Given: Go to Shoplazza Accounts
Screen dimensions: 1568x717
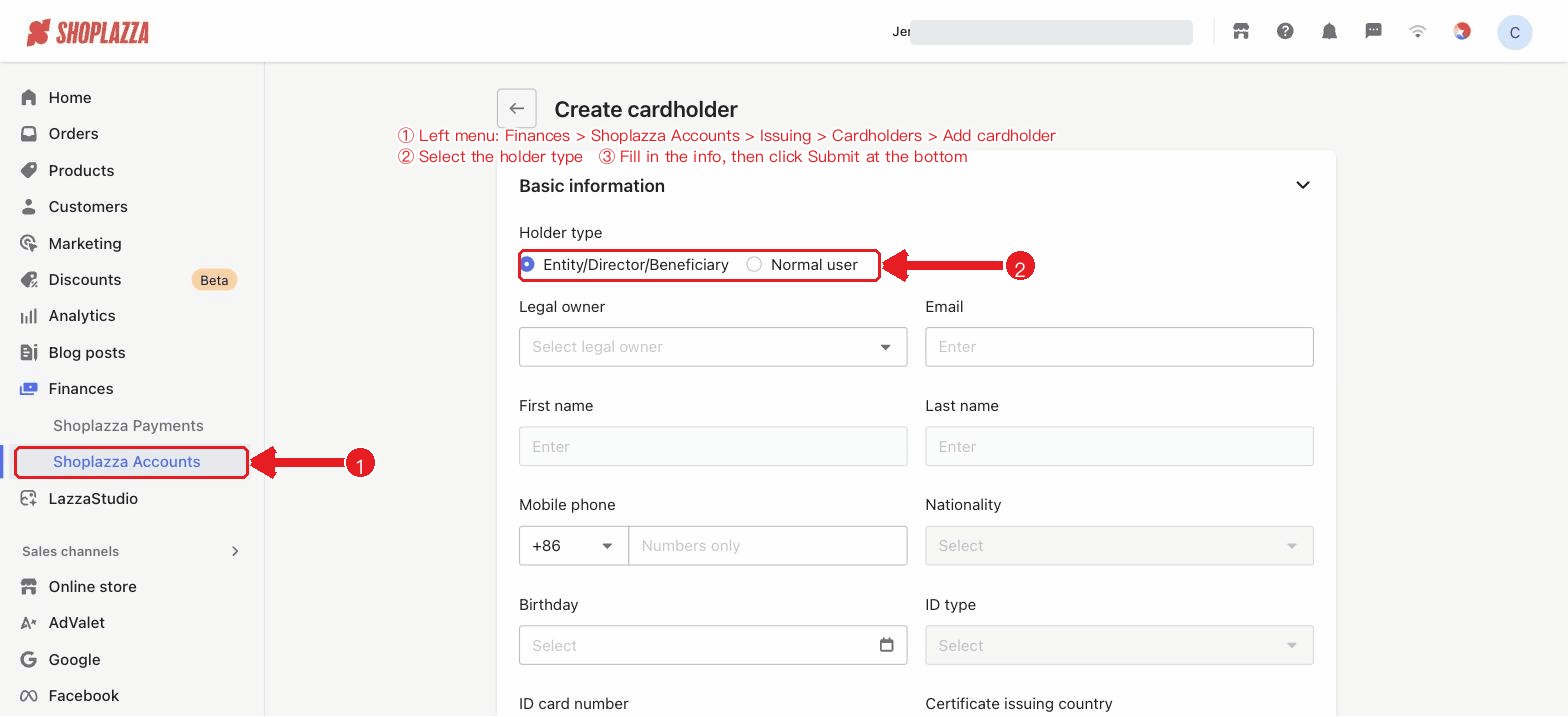Looking at the screenshot, I should click(x=127, y=462).
